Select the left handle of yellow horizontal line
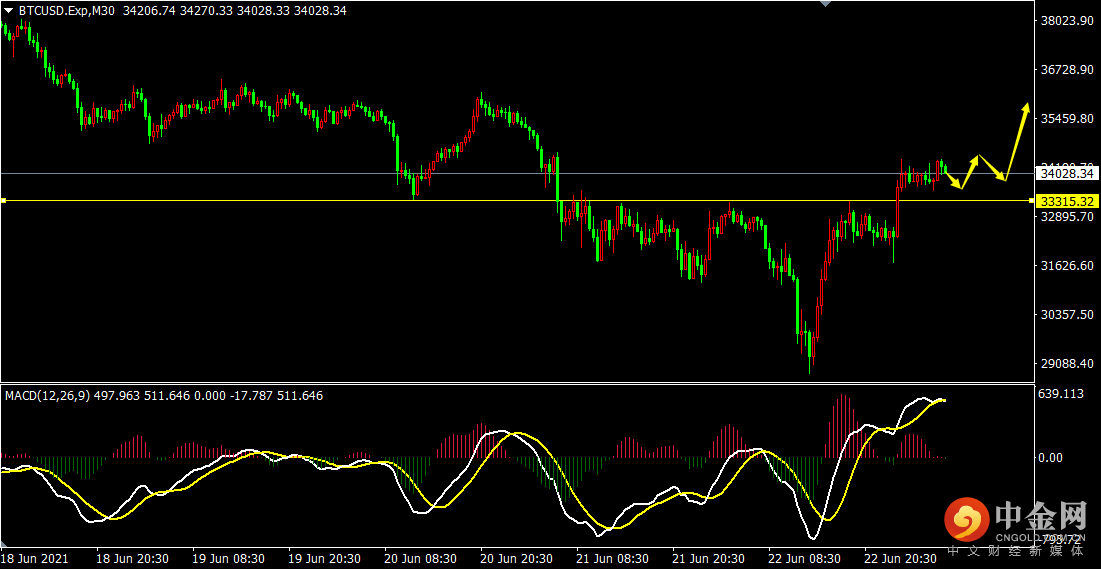This screenshot has height=569, width=1101. coord(3,201)
